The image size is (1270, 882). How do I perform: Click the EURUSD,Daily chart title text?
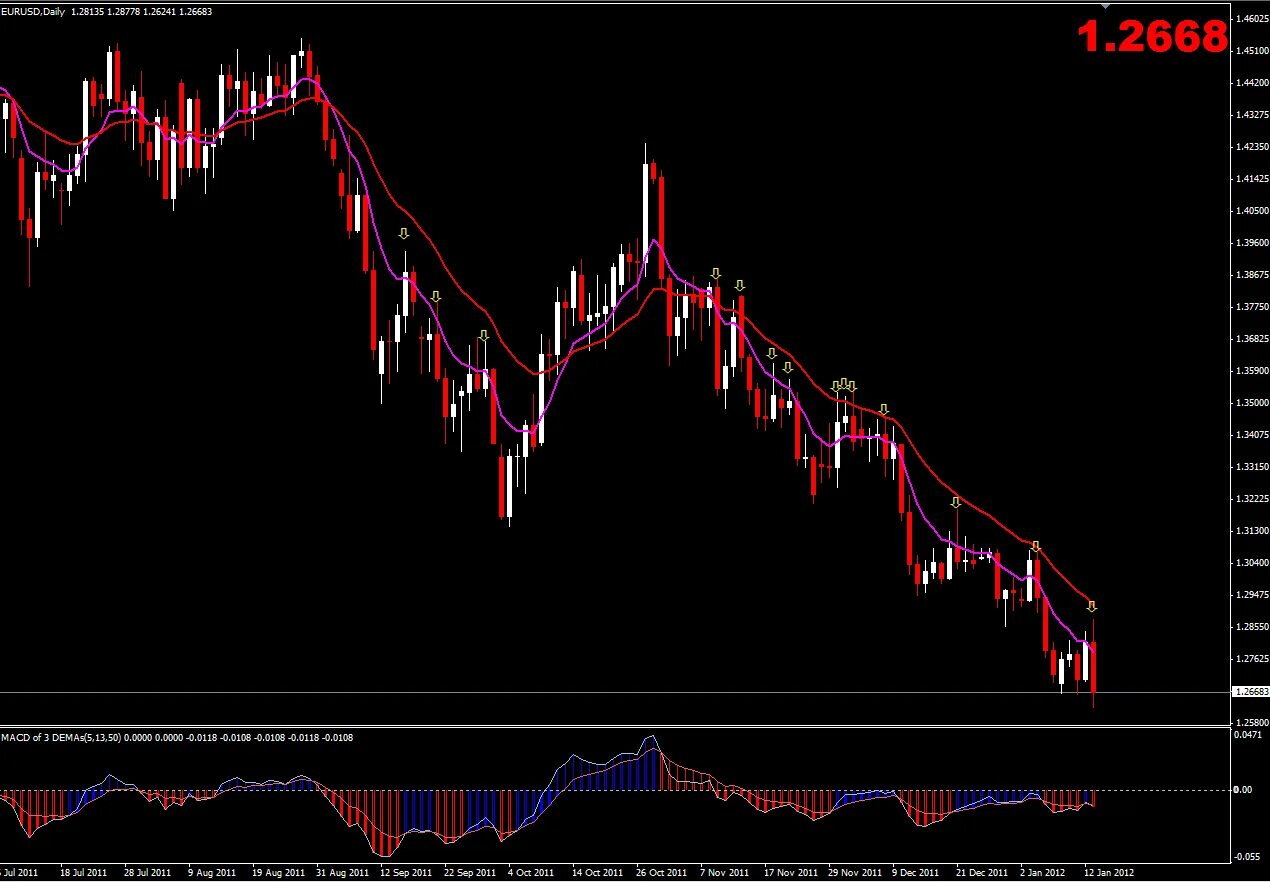[32, 11]
